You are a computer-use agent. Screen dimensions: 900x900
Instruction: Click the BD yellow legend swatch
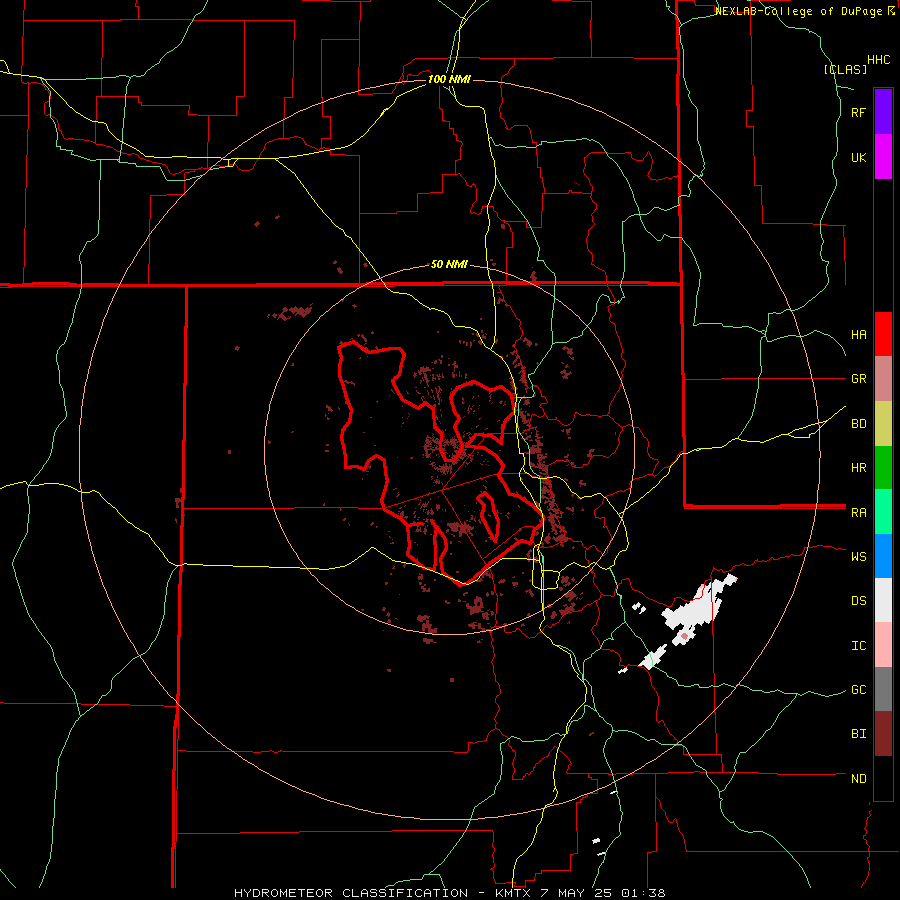tap(883, 424)
